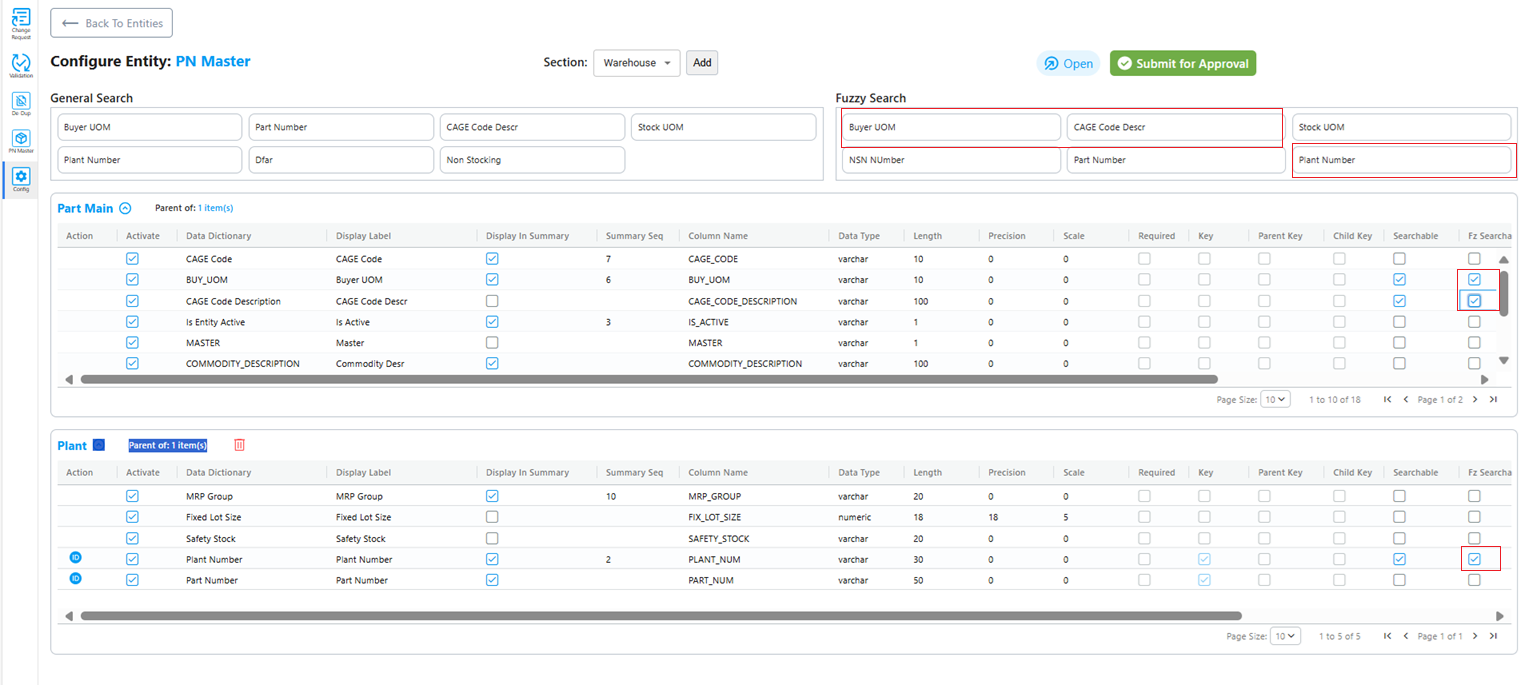
Task: Toggle Display In Summary for Fixed Lot Size
Action: click(x=492, y=517)
